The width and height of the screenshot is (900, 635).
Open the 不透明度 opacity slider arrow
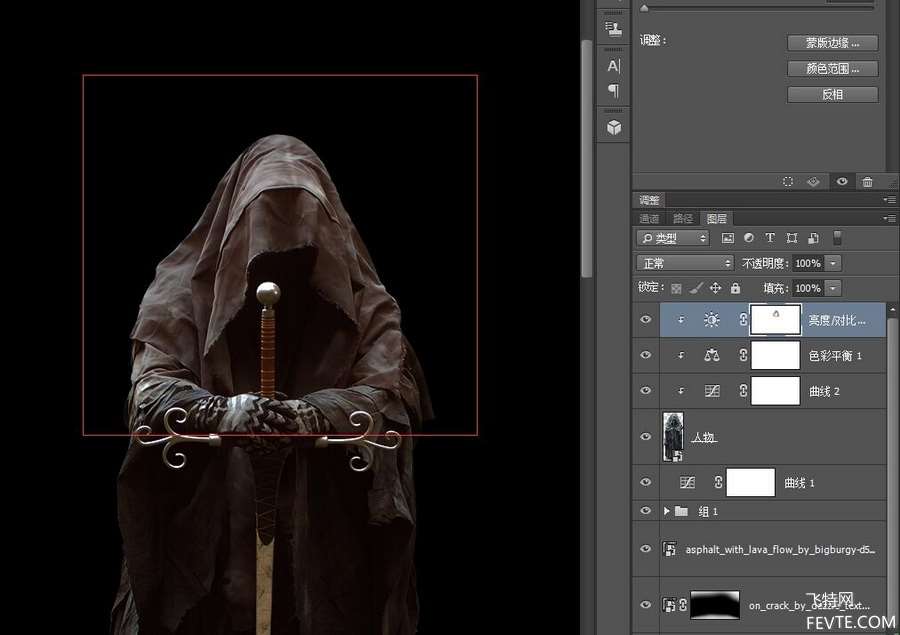click(x=833, y=263)
